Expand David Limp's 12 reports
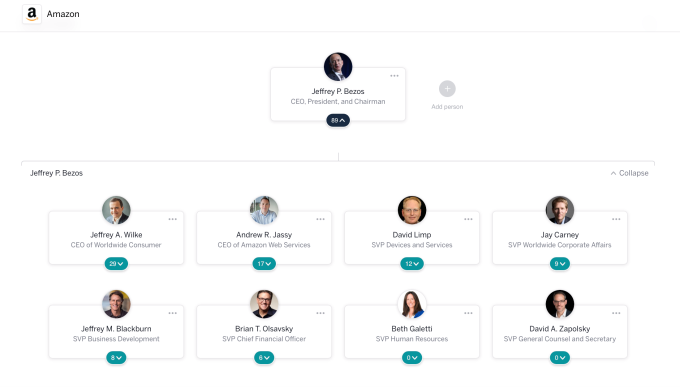The image size is (680, 387). (x=412, y=264)
